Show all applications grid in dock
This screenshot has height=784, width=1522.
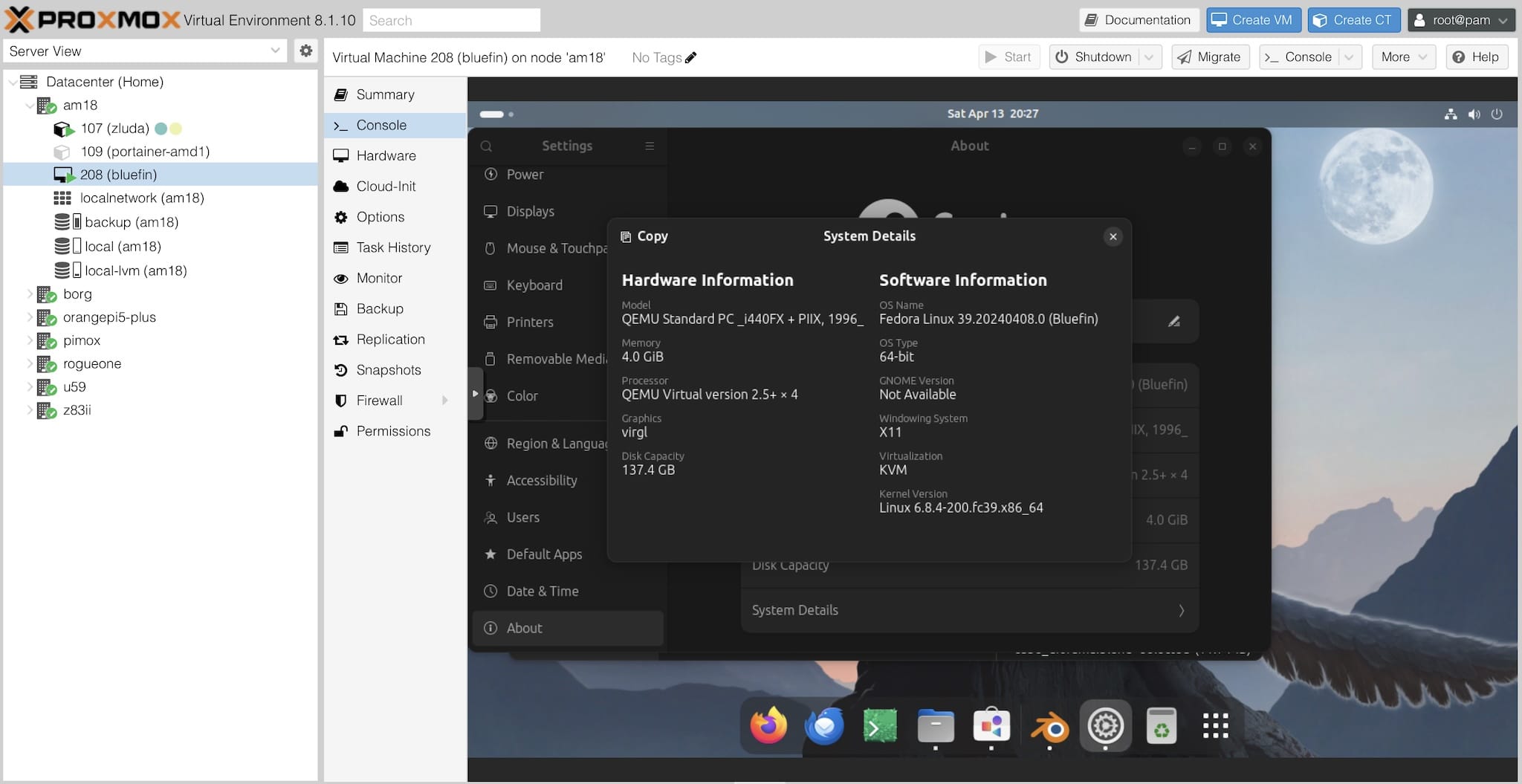point(1216,726)
